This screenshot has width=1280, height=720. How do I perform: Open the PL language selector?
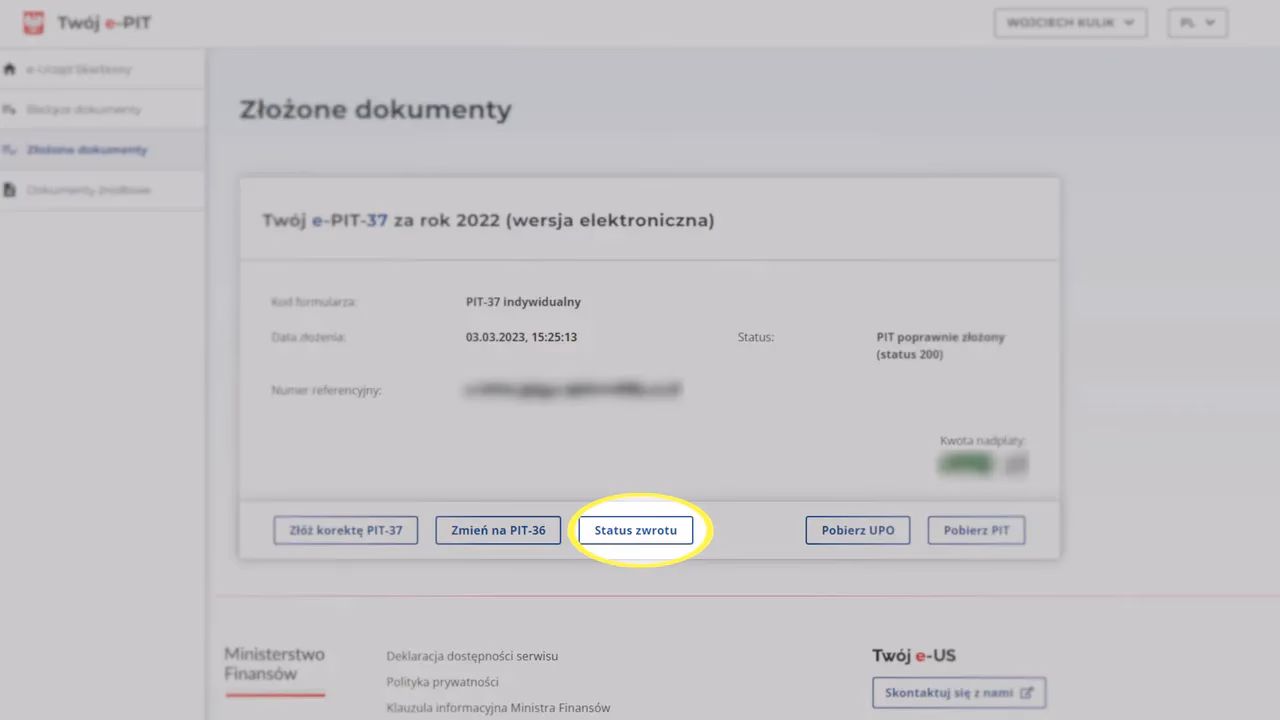pyautogui.click(x=1197, y=23)
